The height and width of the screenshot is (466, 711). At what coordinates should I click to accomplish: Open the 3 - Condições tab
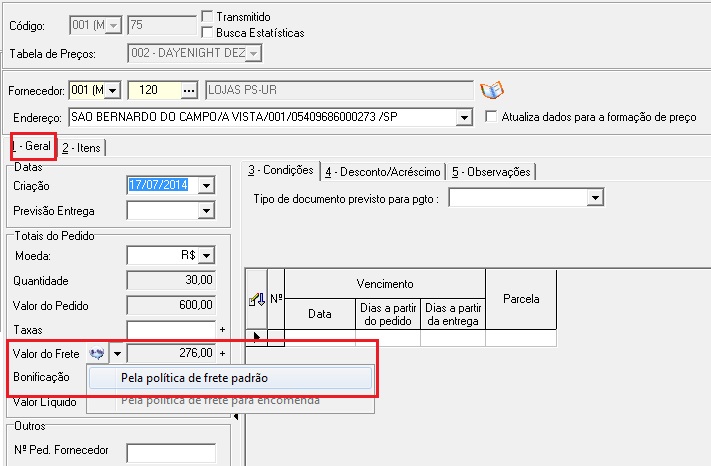(281, 170)
